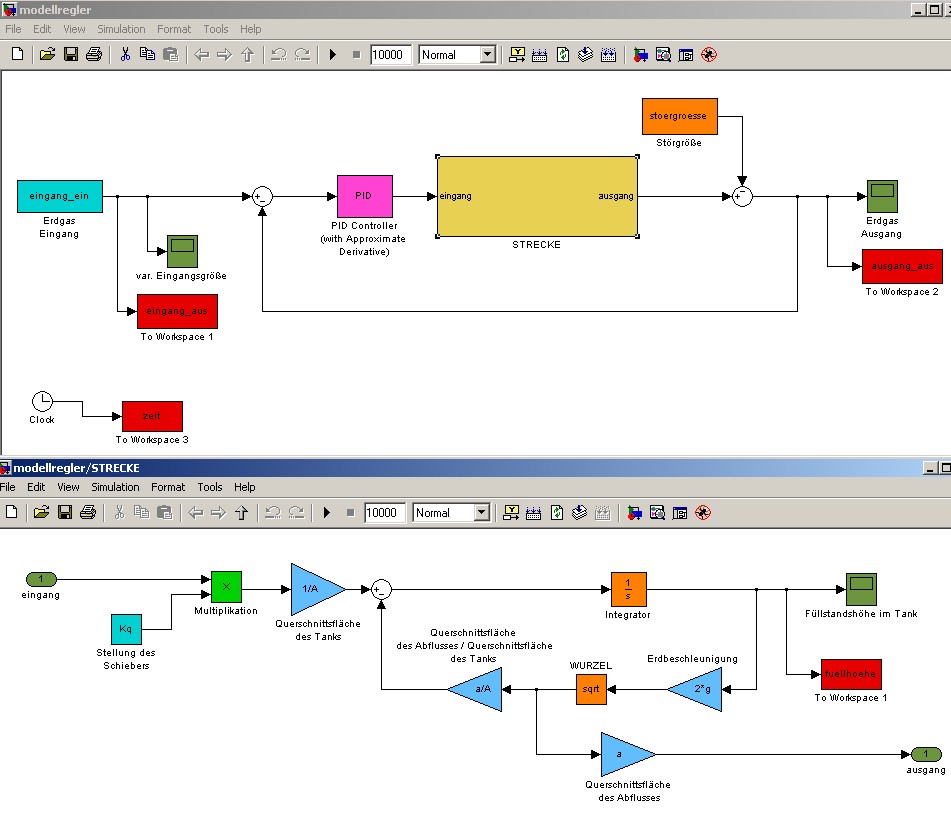Edit stop time 10000 field in modellregler window
Image resolution: width=951 pixels, height=832 pixels.
[x=391, y=55]
